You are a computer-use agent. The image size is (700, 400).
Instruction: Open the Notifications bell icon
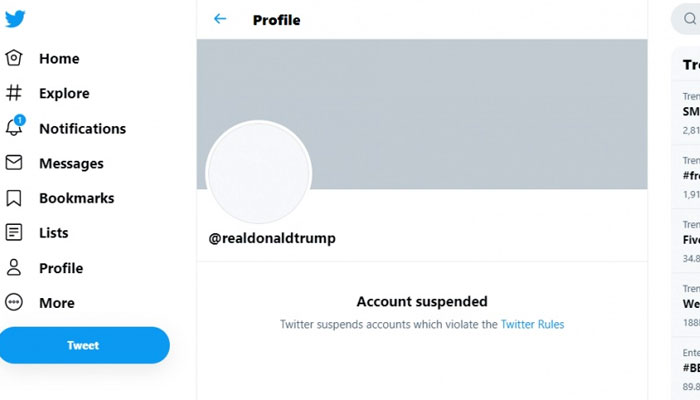(x=15, y=126)
